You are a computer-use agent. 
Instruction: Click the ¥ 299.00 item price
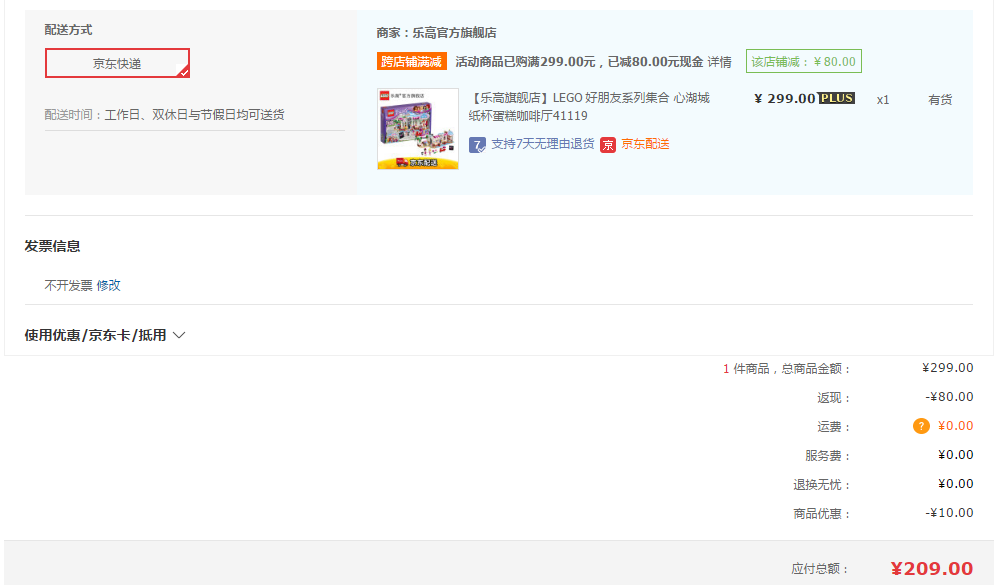pyautogui.click(x=785, y=98)
